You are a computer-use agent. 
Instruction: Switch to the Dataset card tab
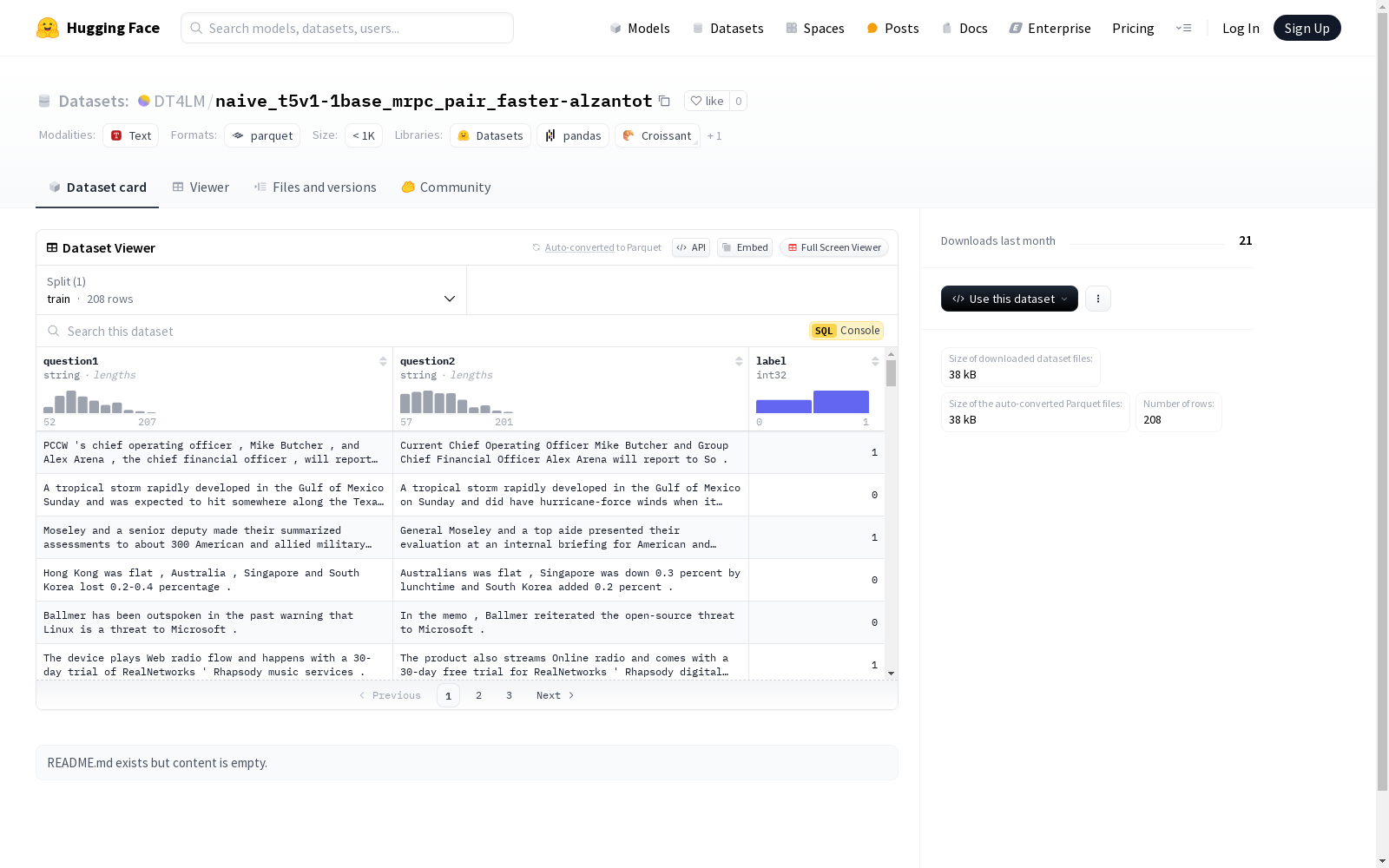(x=97, y=187)
